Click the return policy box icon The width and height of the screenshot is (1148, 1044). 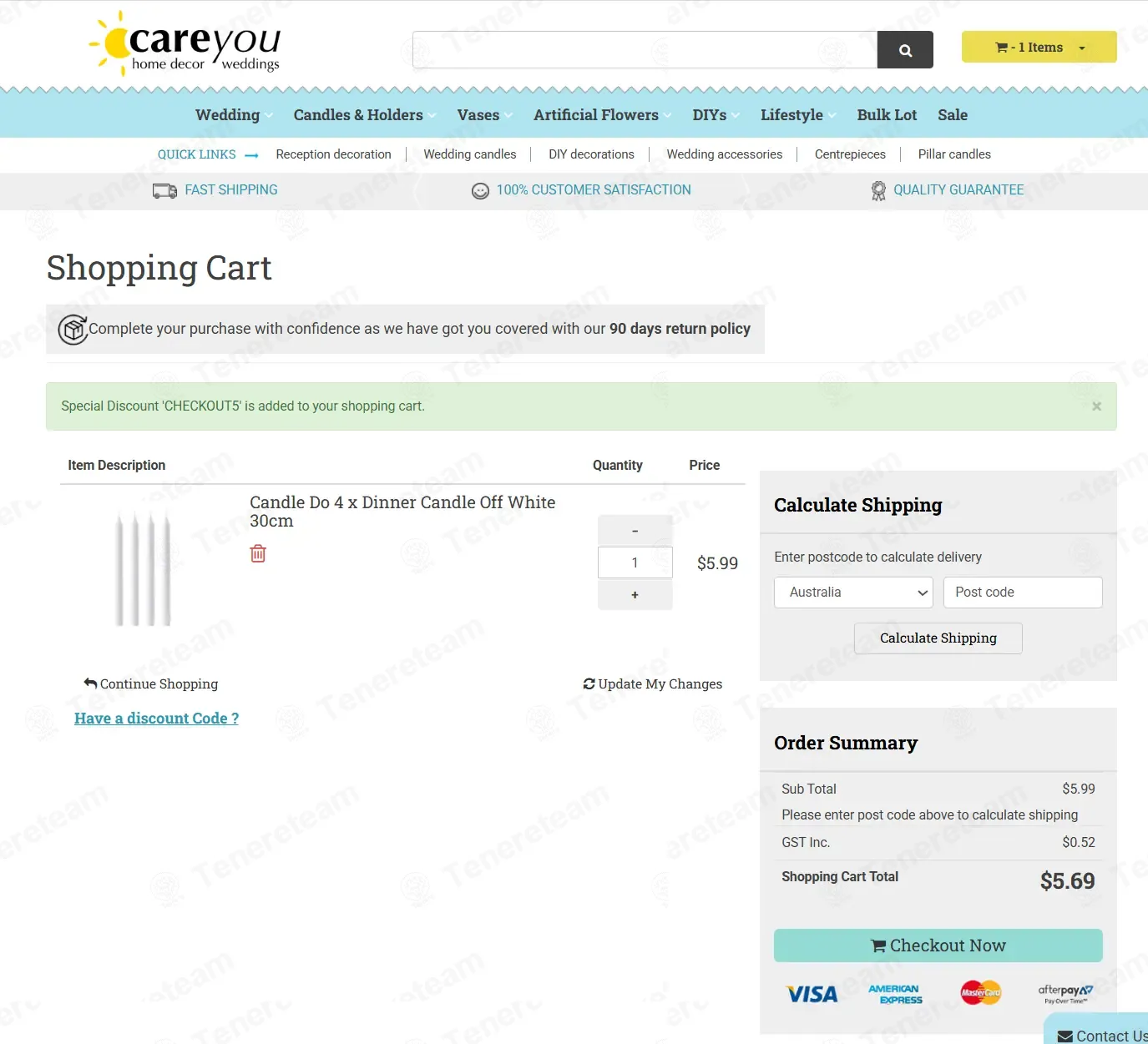coord(73,330)
